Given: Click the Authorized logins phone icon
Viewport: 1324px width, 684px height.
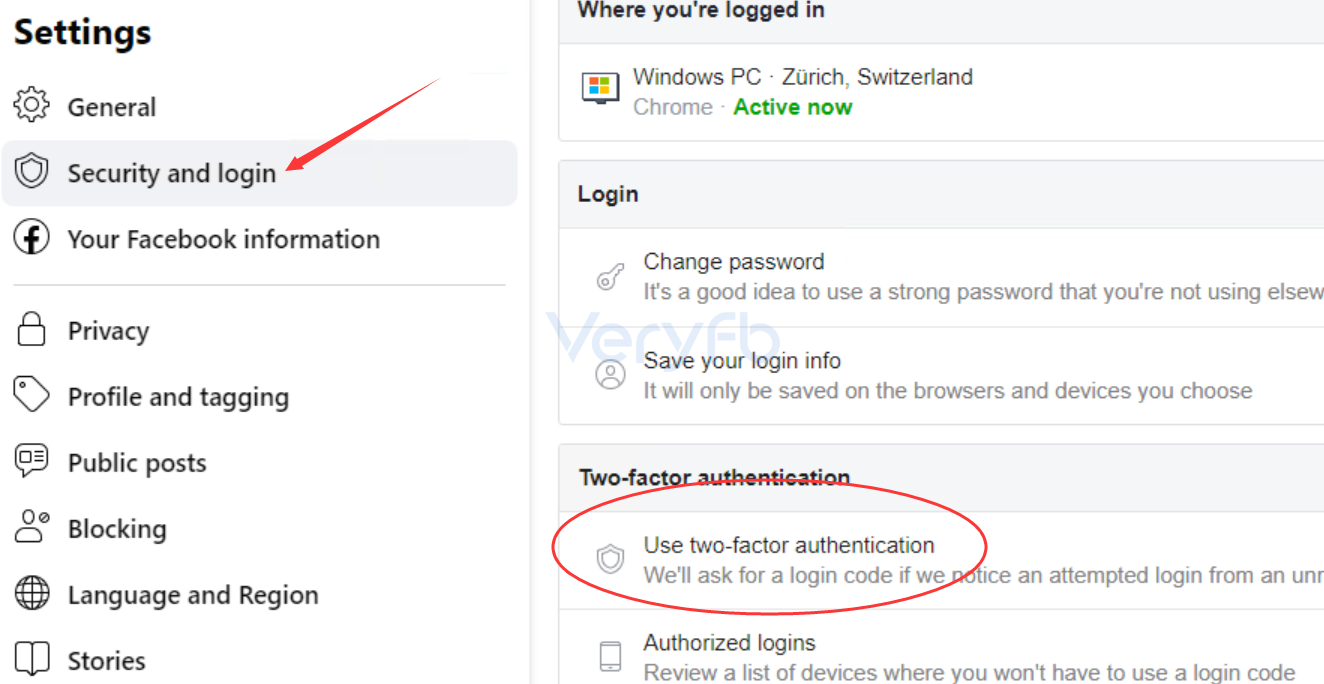Looking at the screenshot, I should click(x=610, y=657).
